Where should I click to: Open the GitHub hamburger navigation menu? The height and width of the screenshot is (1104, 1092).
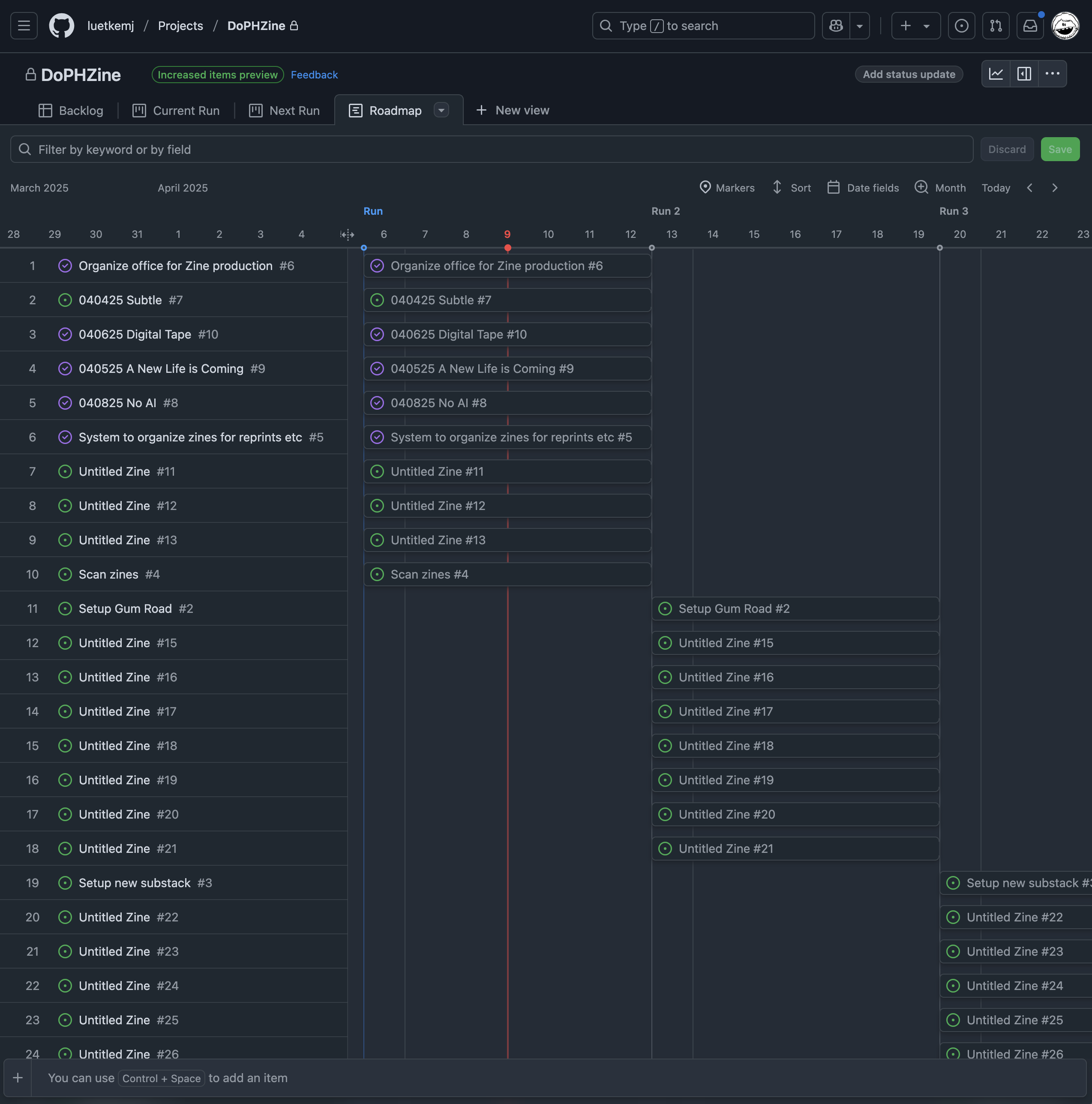coord(24,26)
